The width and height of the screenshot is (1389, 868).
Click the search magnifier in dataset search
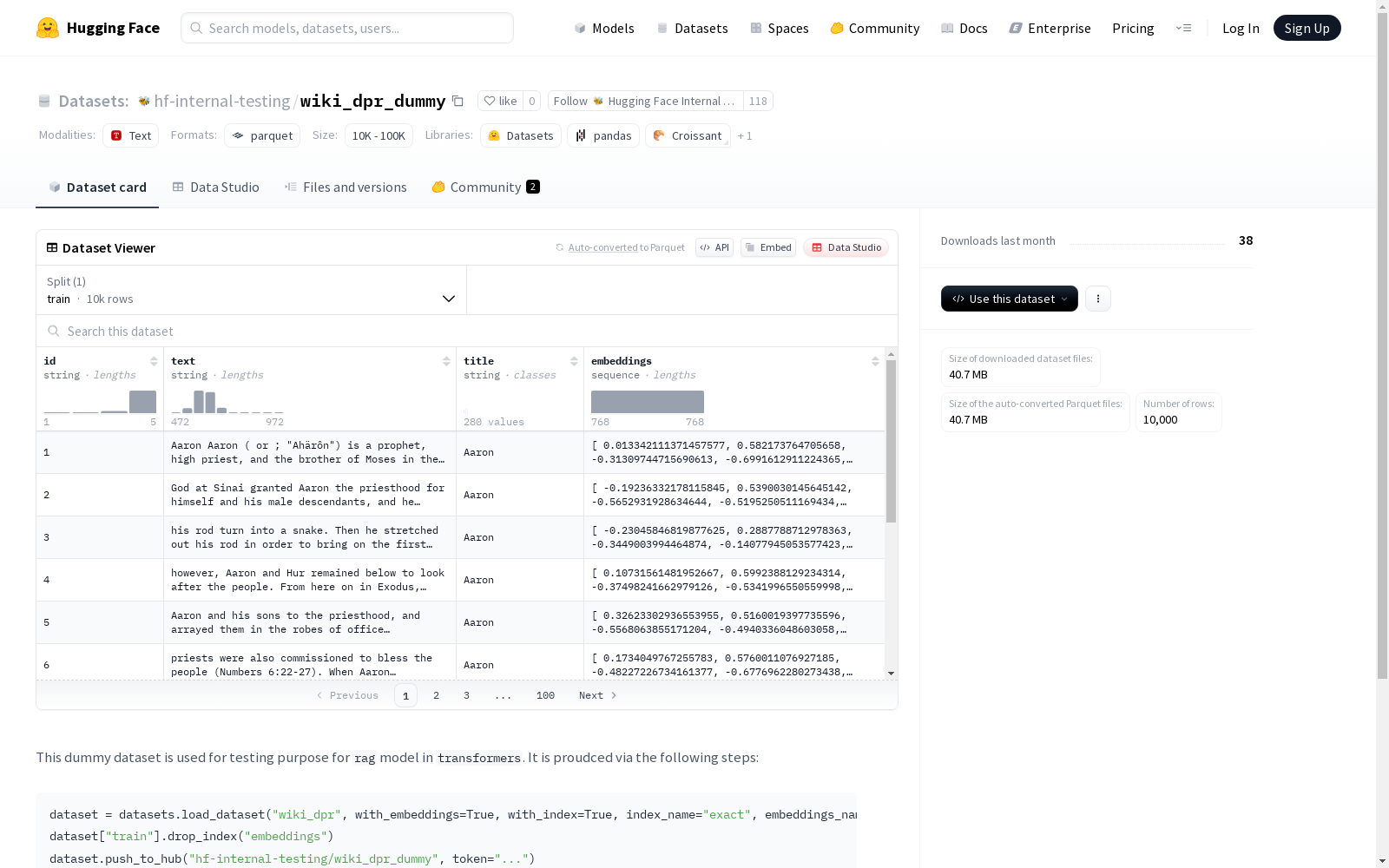(54, 331)
